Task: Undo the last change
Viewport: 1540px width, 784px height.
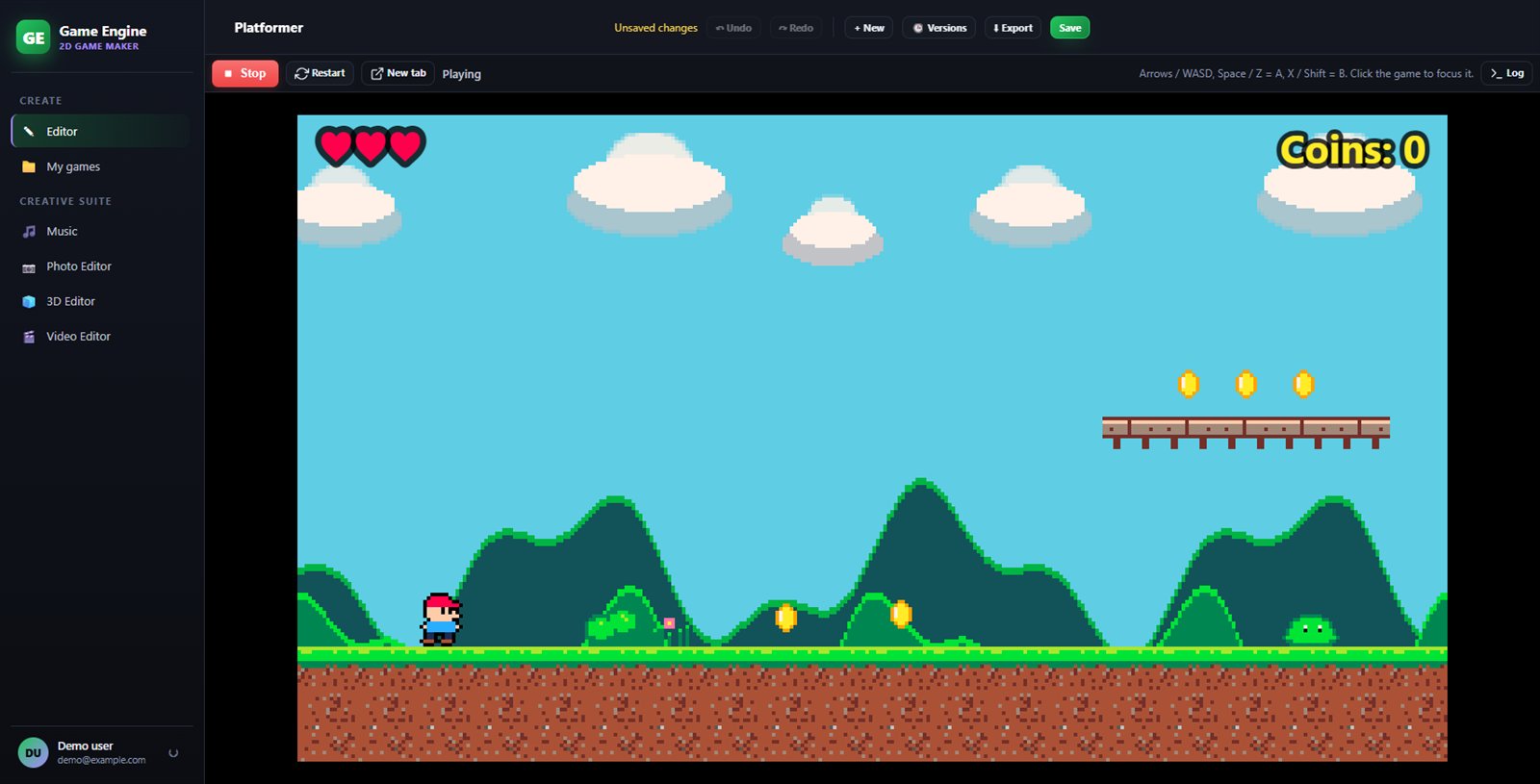Action: pyautogui.click(x=733, y=28)
